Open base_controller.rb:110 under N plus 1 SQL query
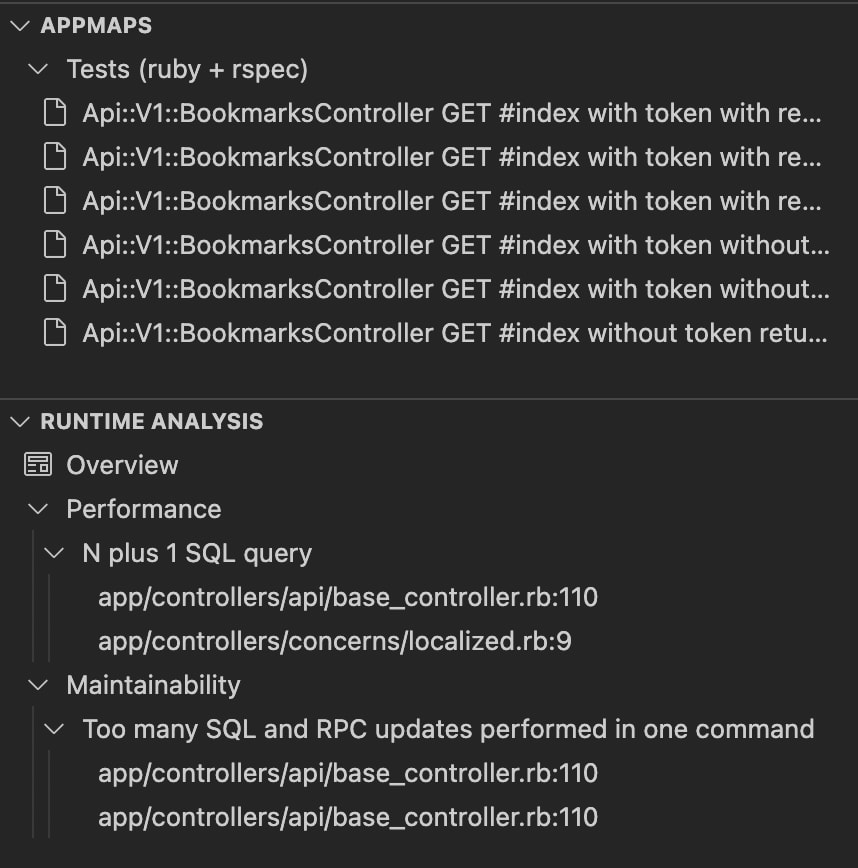The height and width of the screenshot is (868, 858). click(x=348, y=597)
